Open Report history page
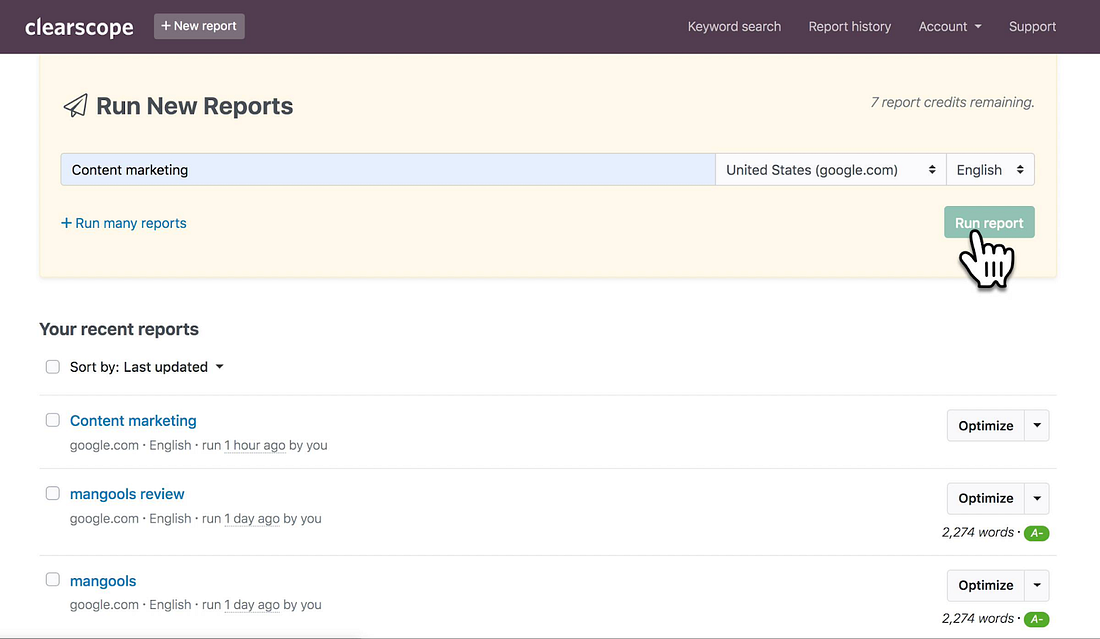The height and width of the screenshot is (639, 1100). click(x=849, y=27)
